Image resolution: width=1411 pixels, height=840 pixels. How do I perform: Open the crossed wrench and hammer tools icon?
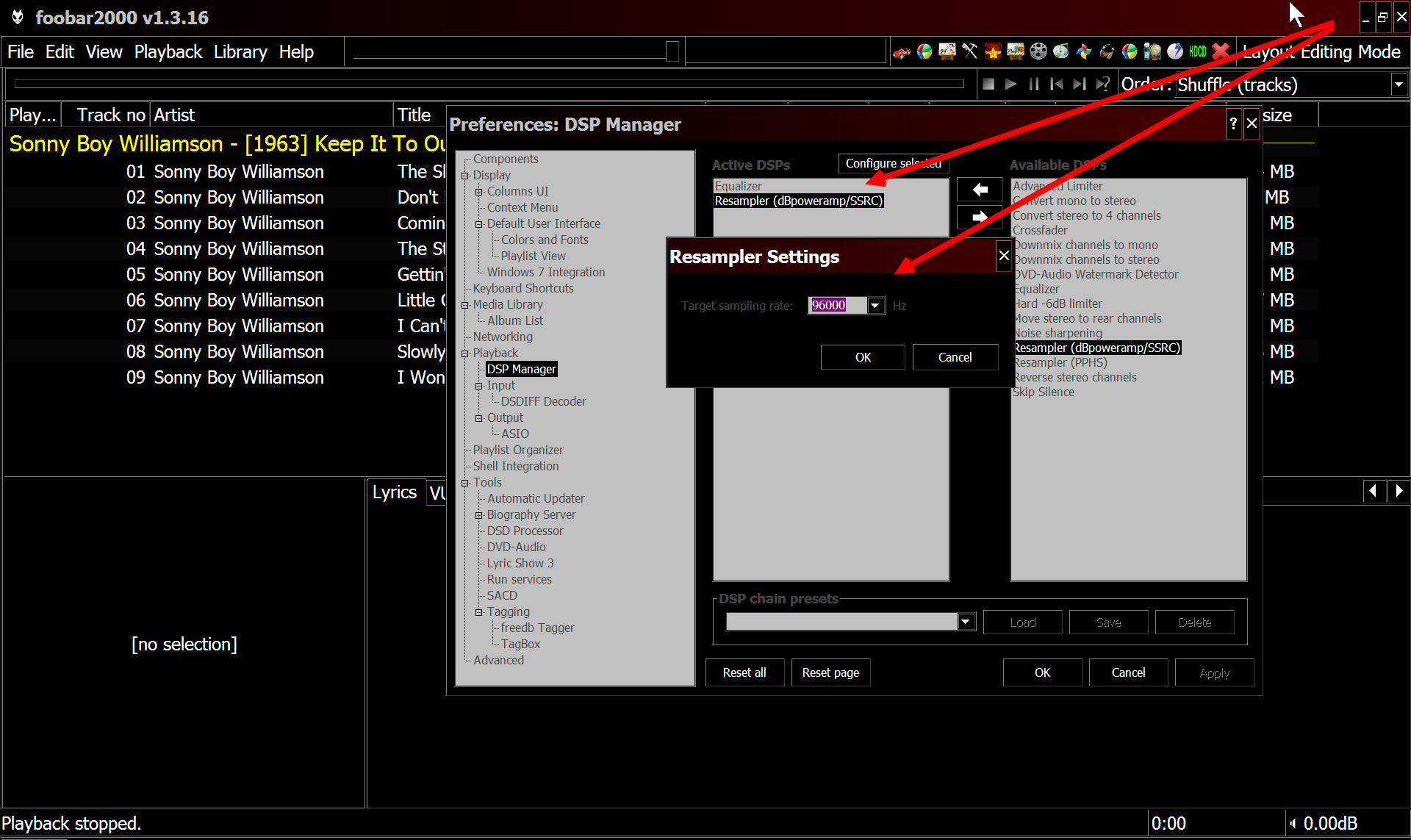point(970,51)
